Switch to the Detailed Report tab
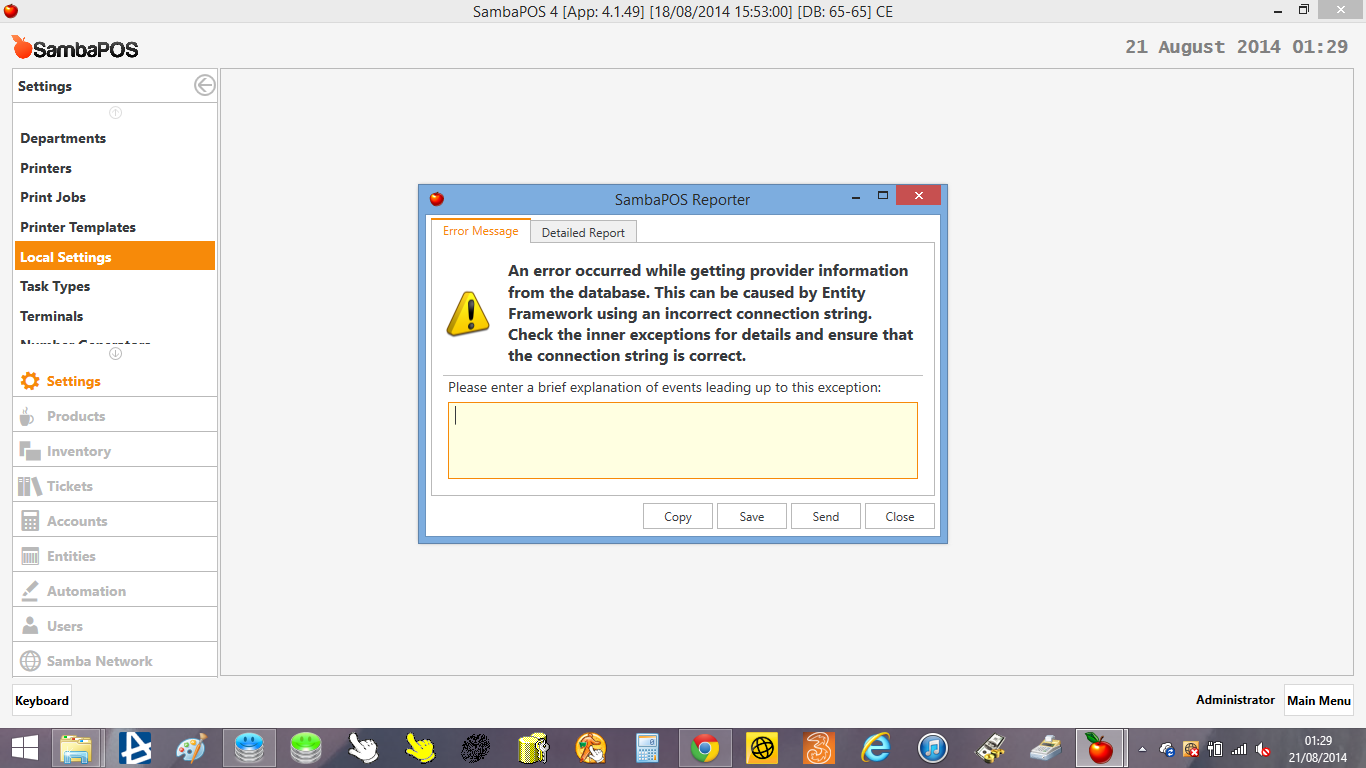The height and width of the screenshot is (768, 1366). pos(583,232)
